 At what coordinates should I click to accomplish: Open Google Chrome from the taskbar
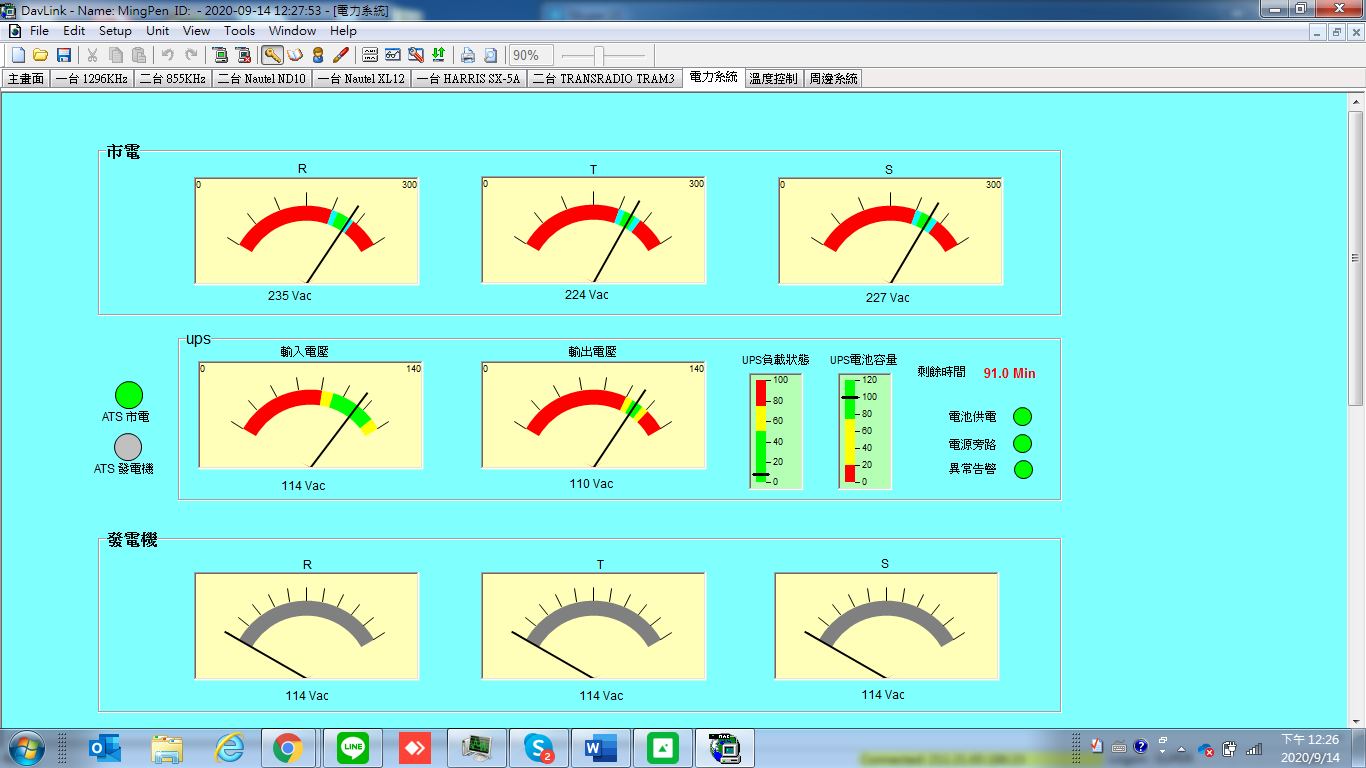pos(288,747)
